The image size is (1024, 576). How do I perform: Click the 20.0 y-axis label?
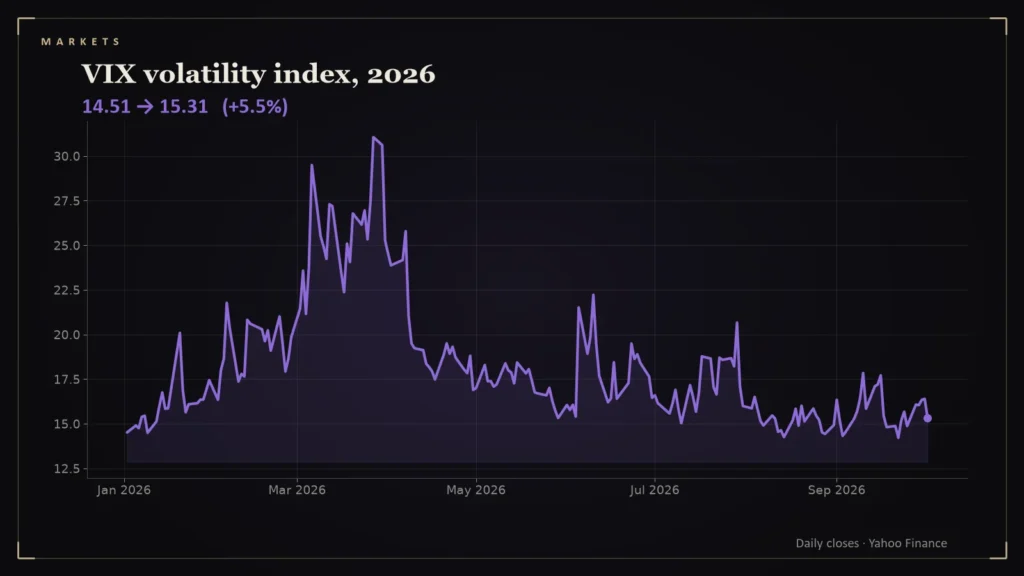tap(67, 335)
